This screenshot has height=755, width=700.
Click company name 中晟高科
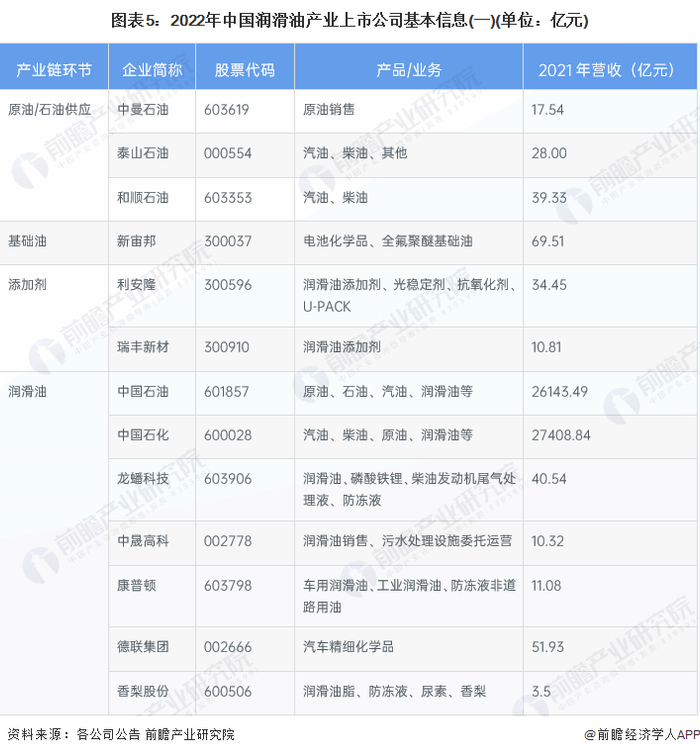pyautogui.click(x=143, y=541)
